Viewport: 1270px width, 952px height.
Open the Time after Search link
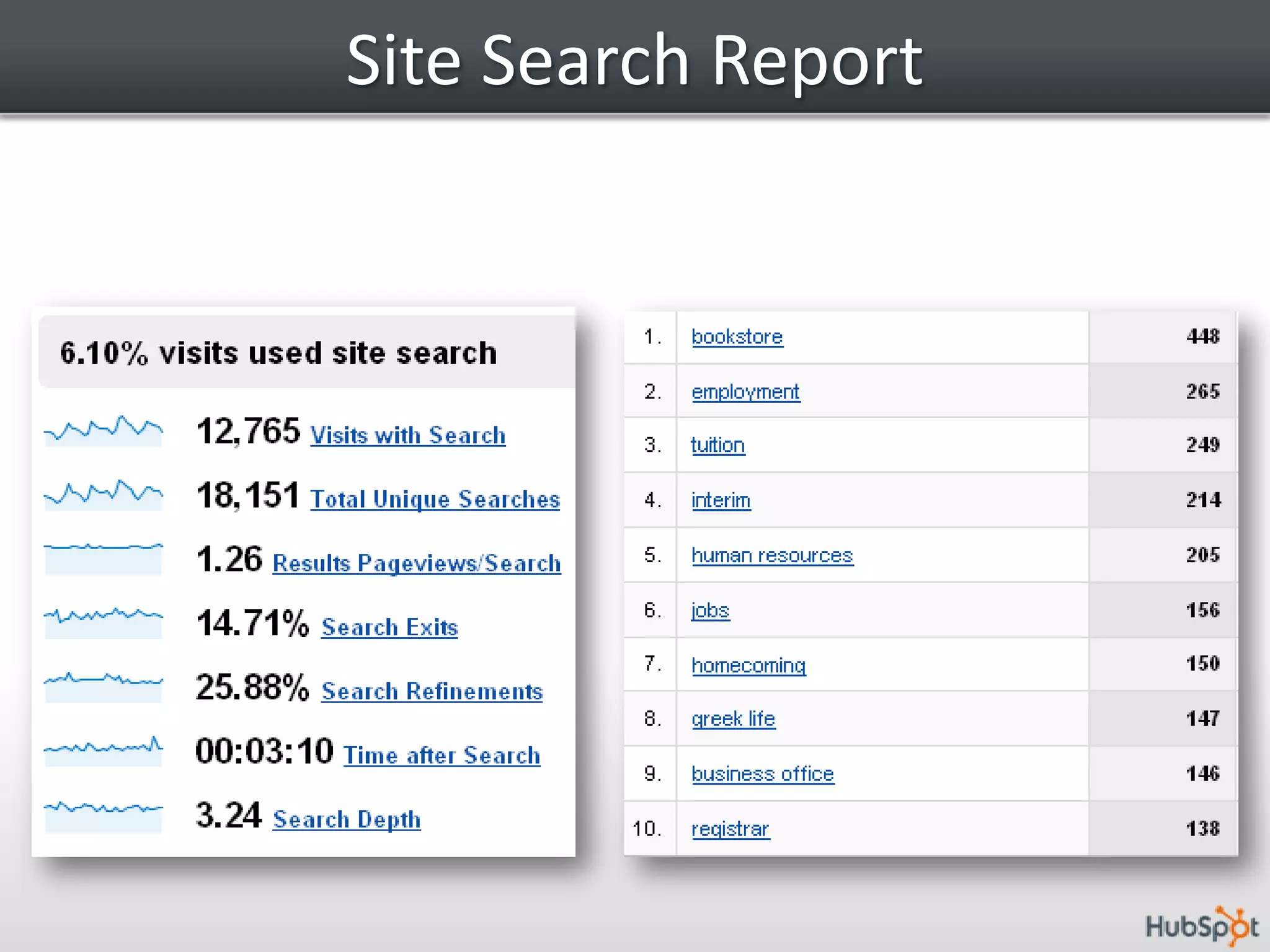(x=442, y=756)
